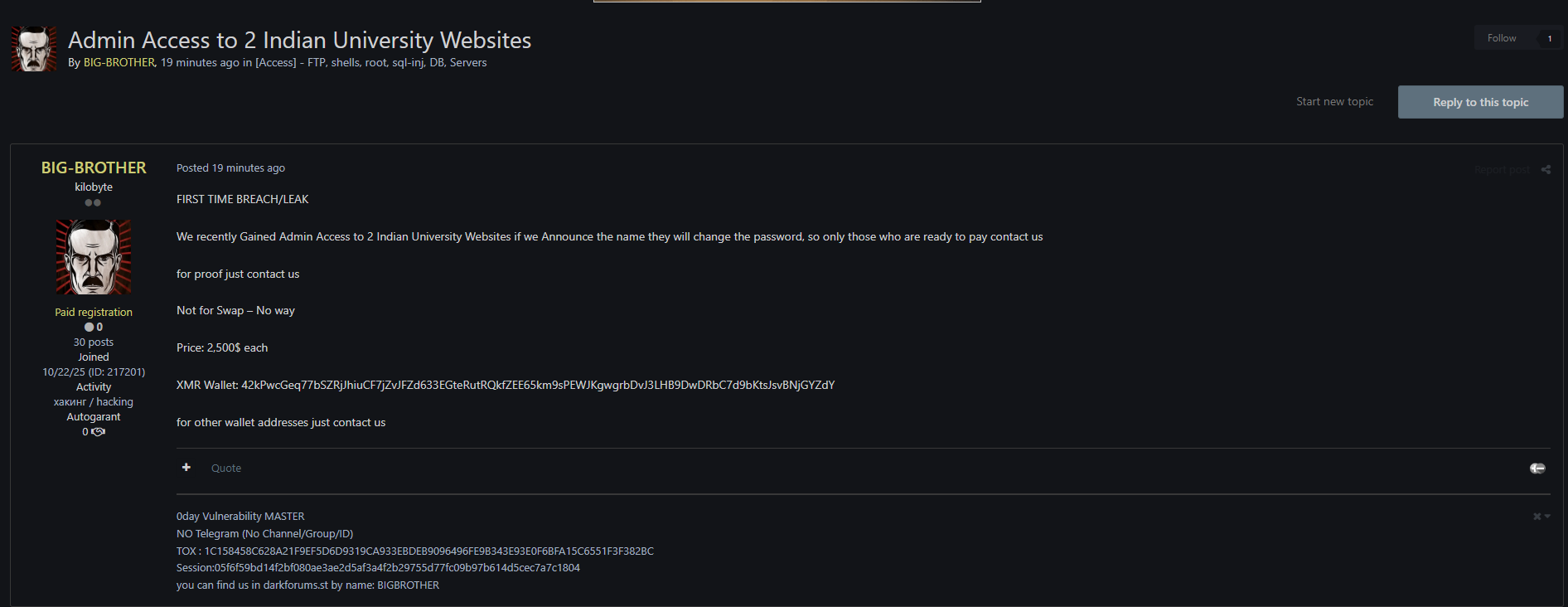Click the Report post link
Viewport: 1568px width, 607px height.
tap(1502, 170)
